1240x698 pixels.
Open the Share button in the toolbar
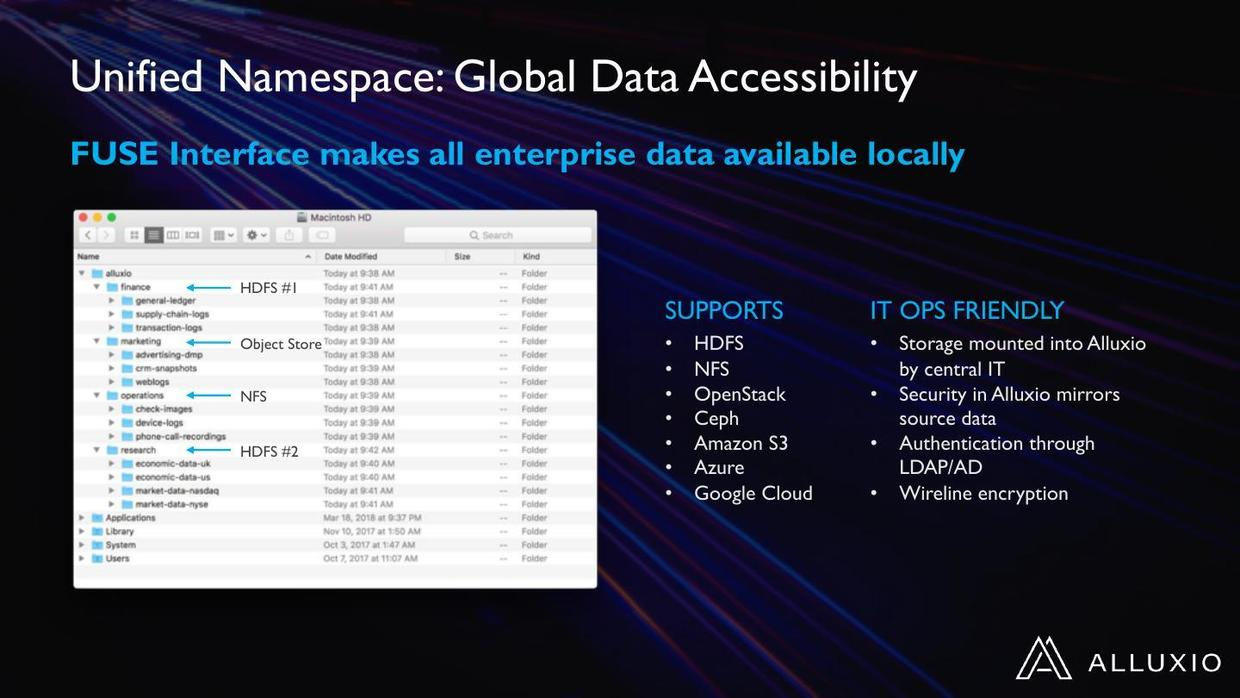coord(290,235)
